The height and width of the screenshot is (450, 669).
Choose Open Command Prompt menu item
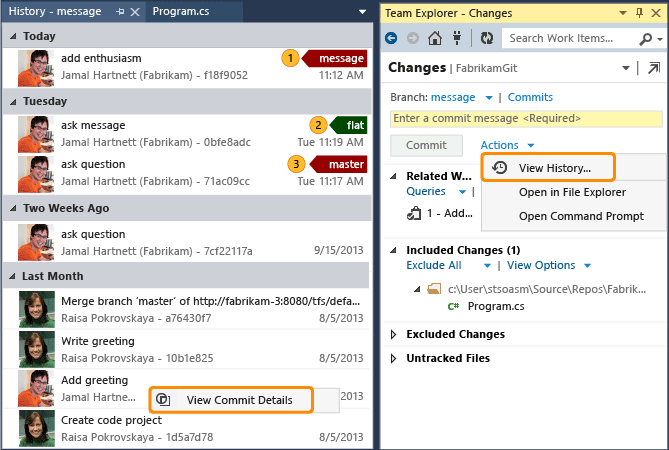point(581,216)
